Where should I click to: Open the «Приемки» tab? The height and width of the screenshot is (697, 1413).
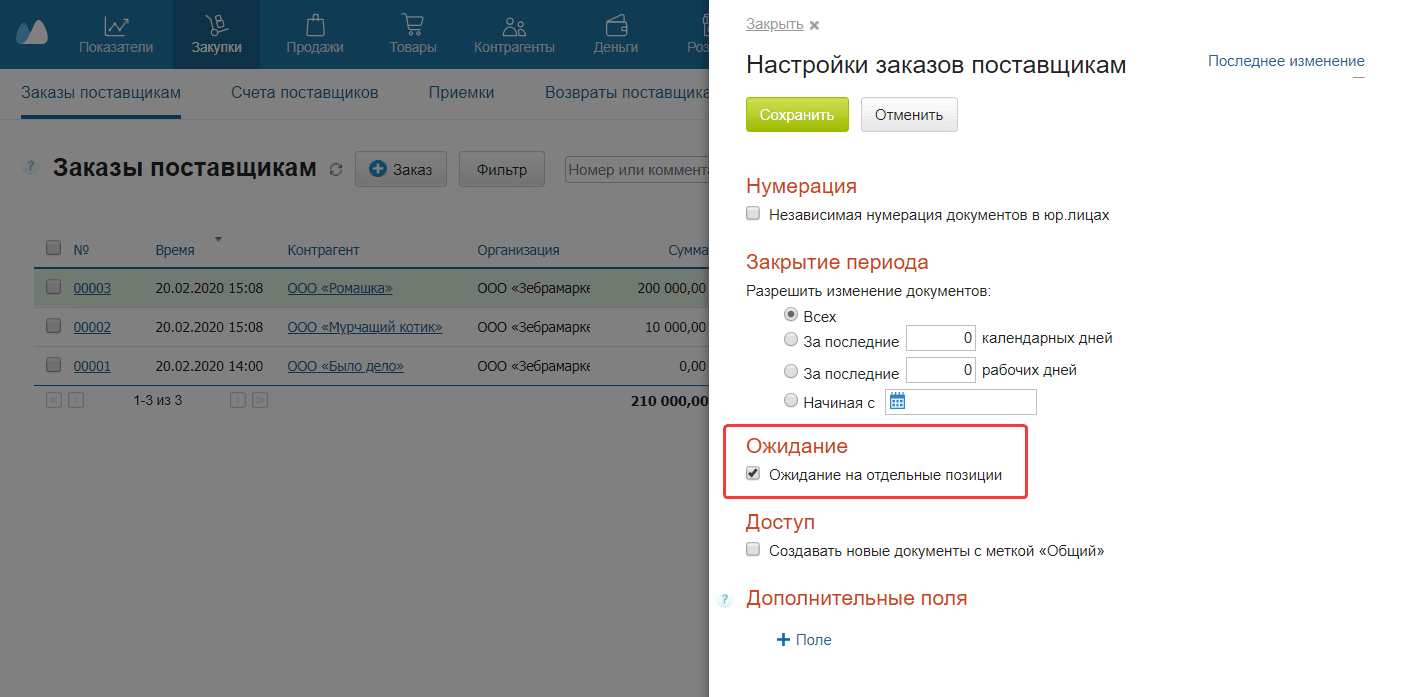(x=460, y=92)
